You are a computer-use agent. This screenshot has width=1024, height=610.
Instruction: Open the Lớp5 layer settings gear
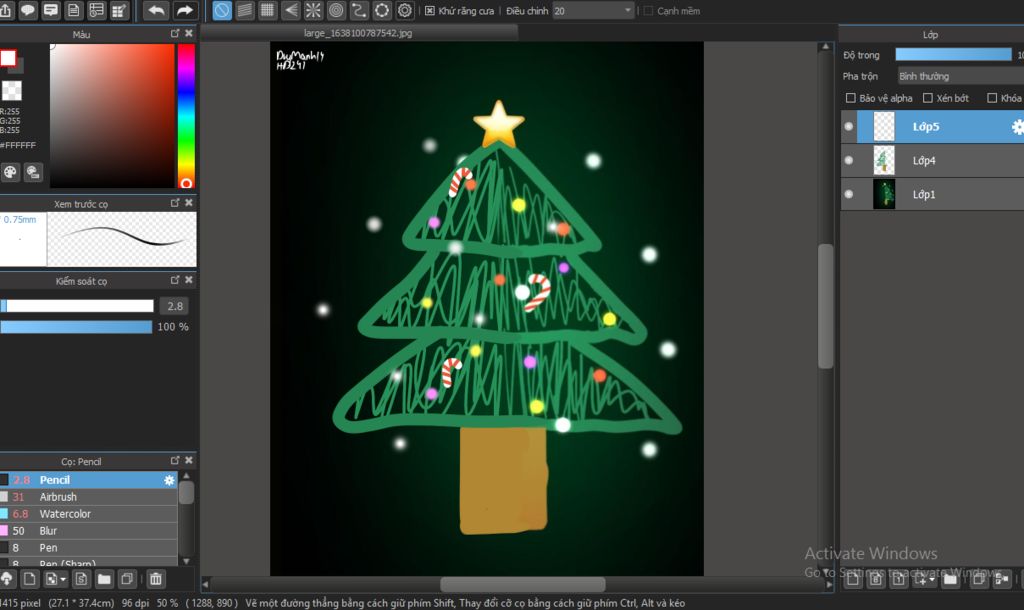[1017, 127]
